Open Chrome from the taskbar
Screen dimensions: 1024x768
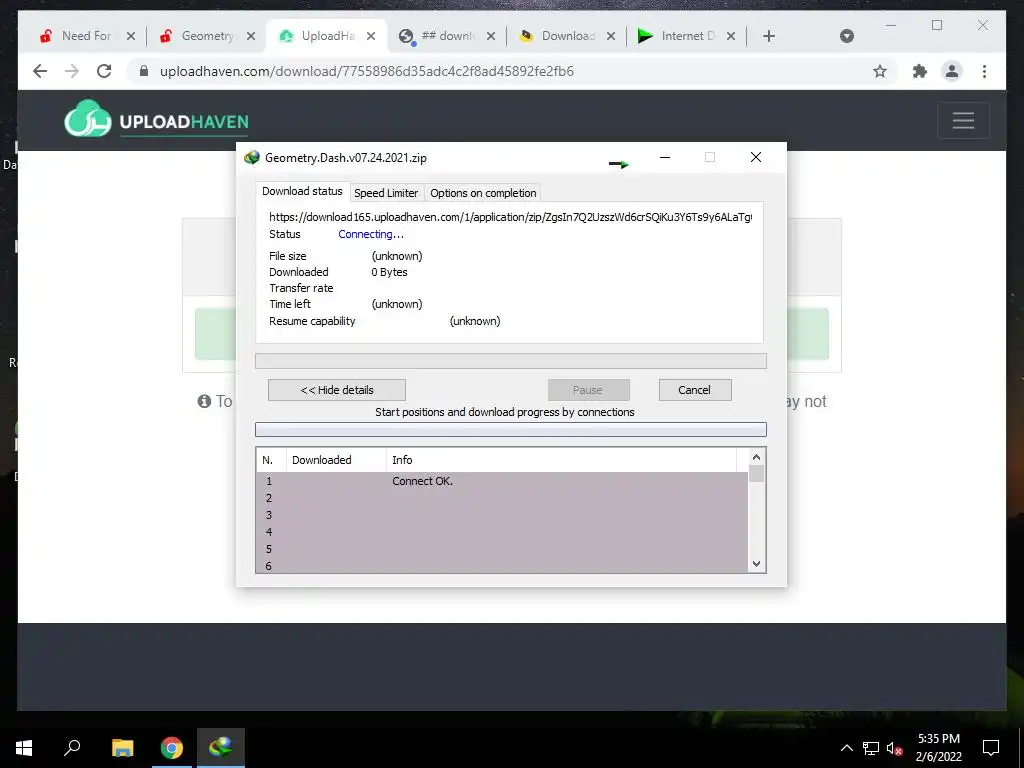172,748
